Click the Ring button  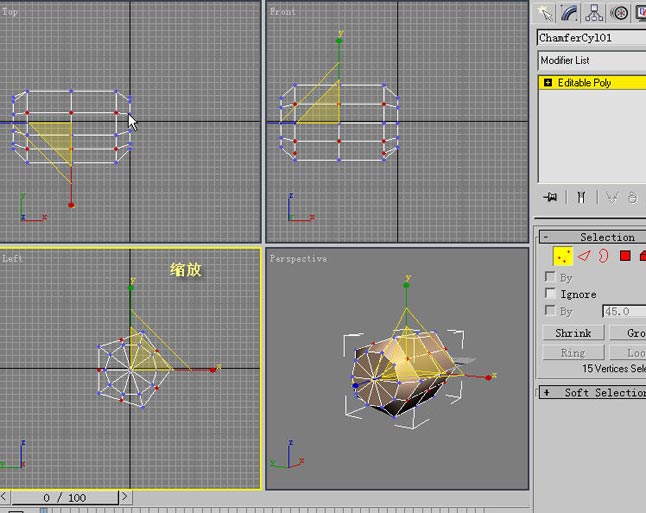tap(573, 352)
